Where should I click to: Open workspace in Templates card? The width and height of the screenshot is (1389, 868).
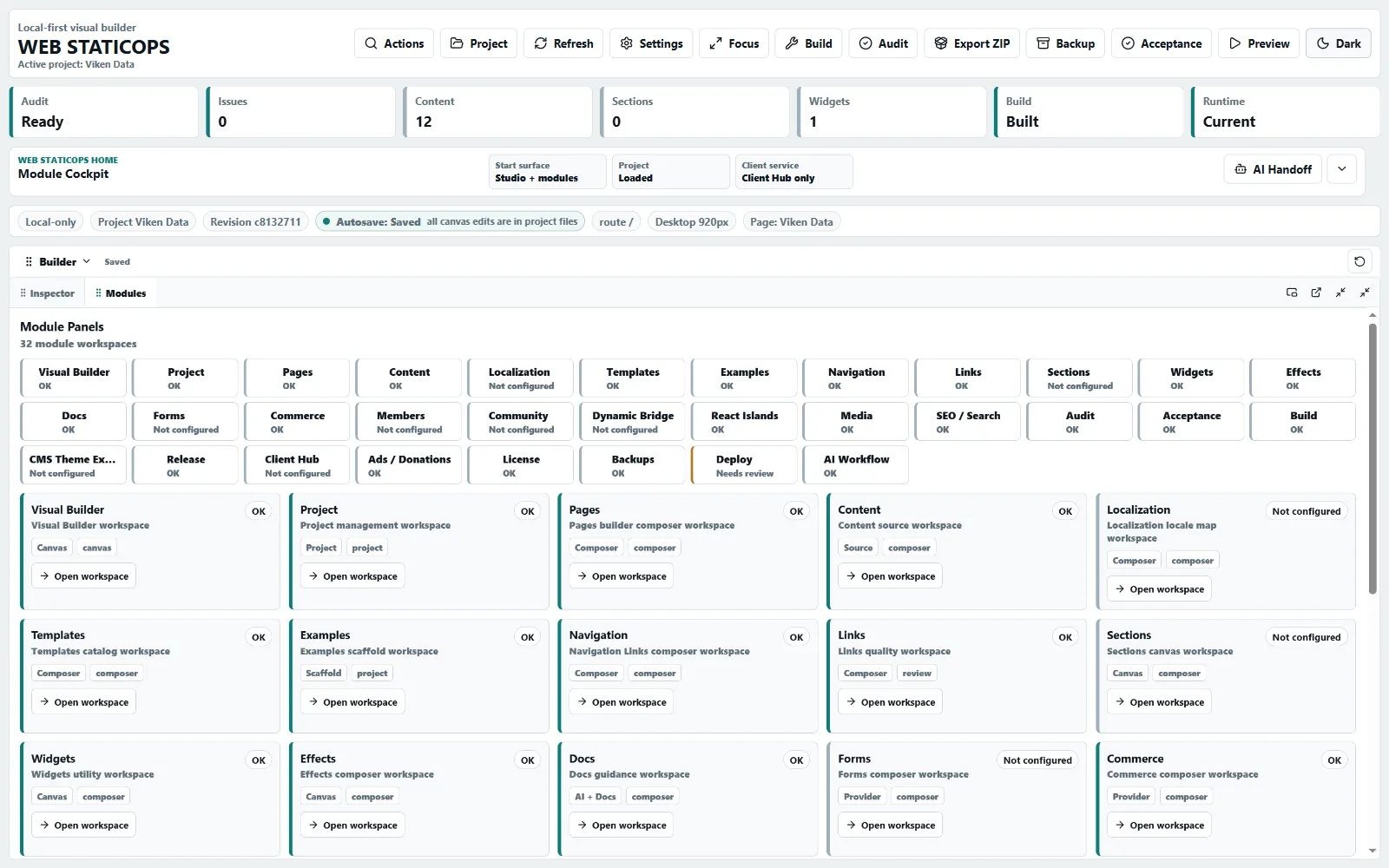point(83,702)
